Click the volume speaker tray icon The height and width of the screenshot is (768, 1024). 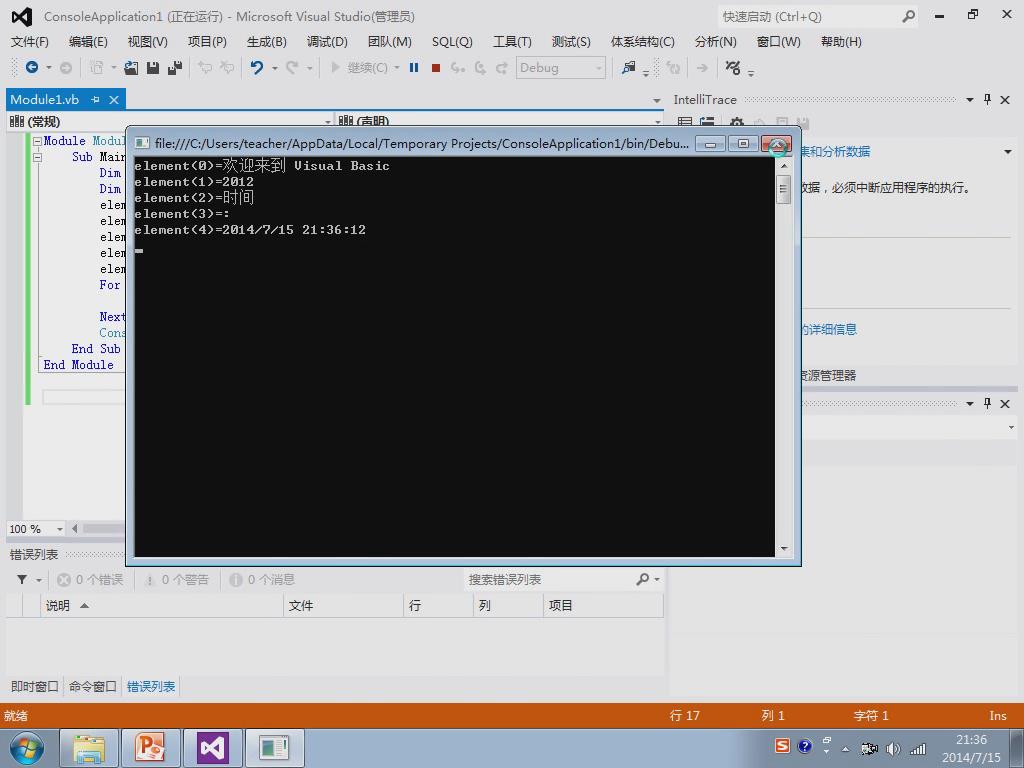[893, 749]
